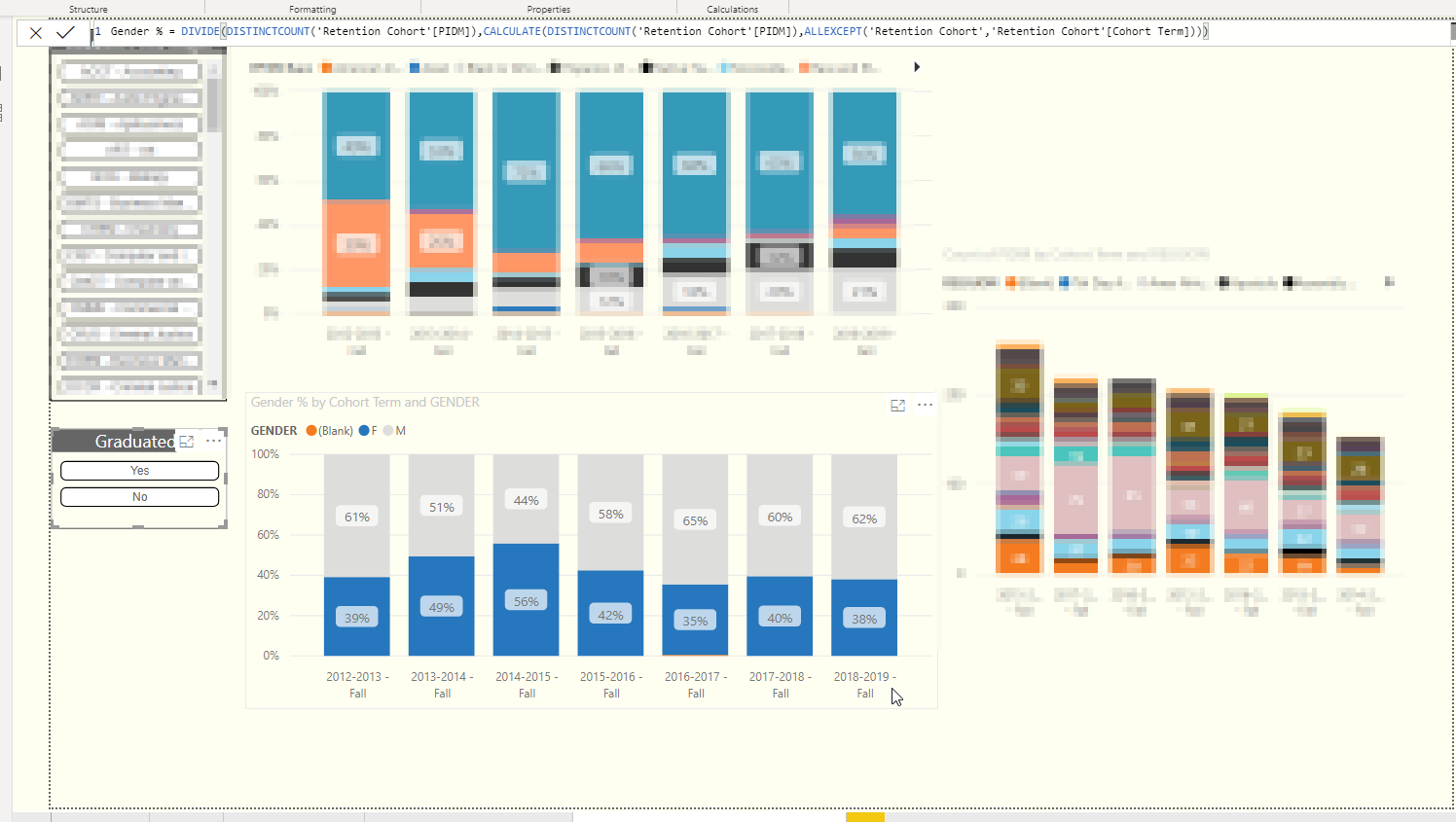Open More options on Gender % chart

point(925,405)
